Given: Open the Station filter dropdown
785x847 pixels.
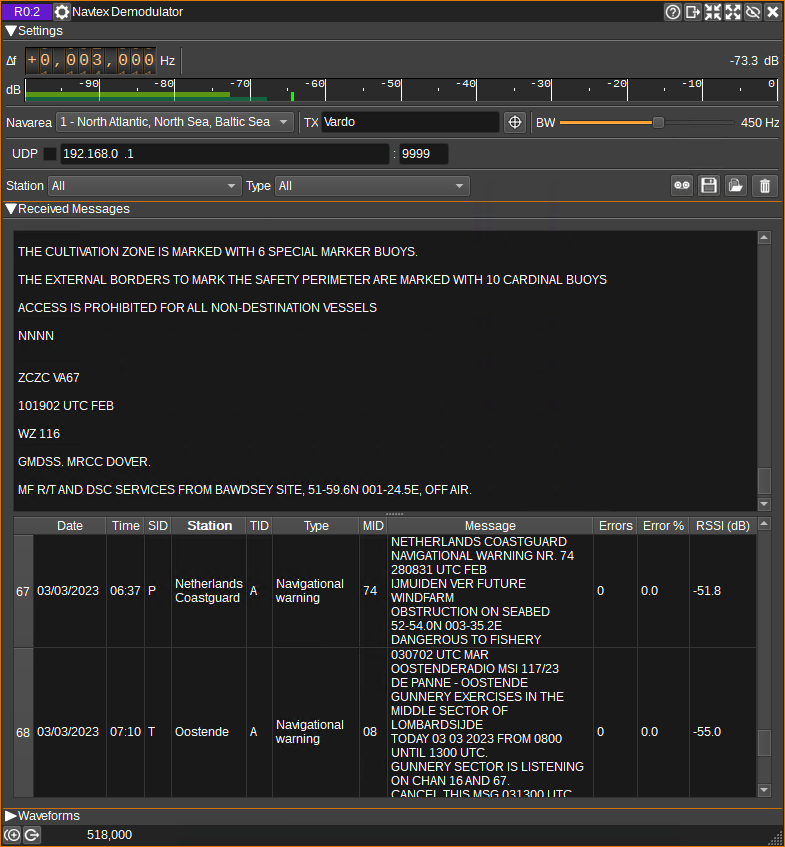Looking at the screenshot, I should pyautogui.click(x=144, y=186).
